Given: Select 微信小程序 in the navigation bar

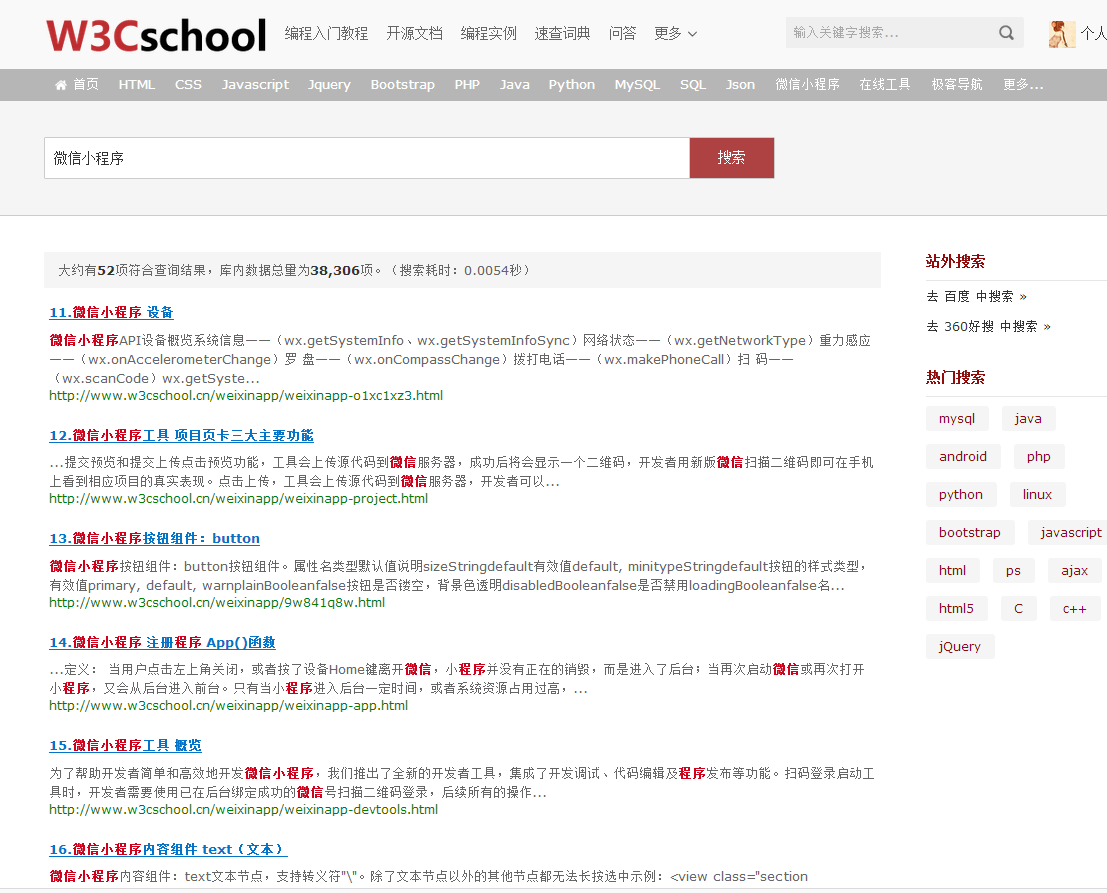Looking at the screenshot, I should 807,85.
